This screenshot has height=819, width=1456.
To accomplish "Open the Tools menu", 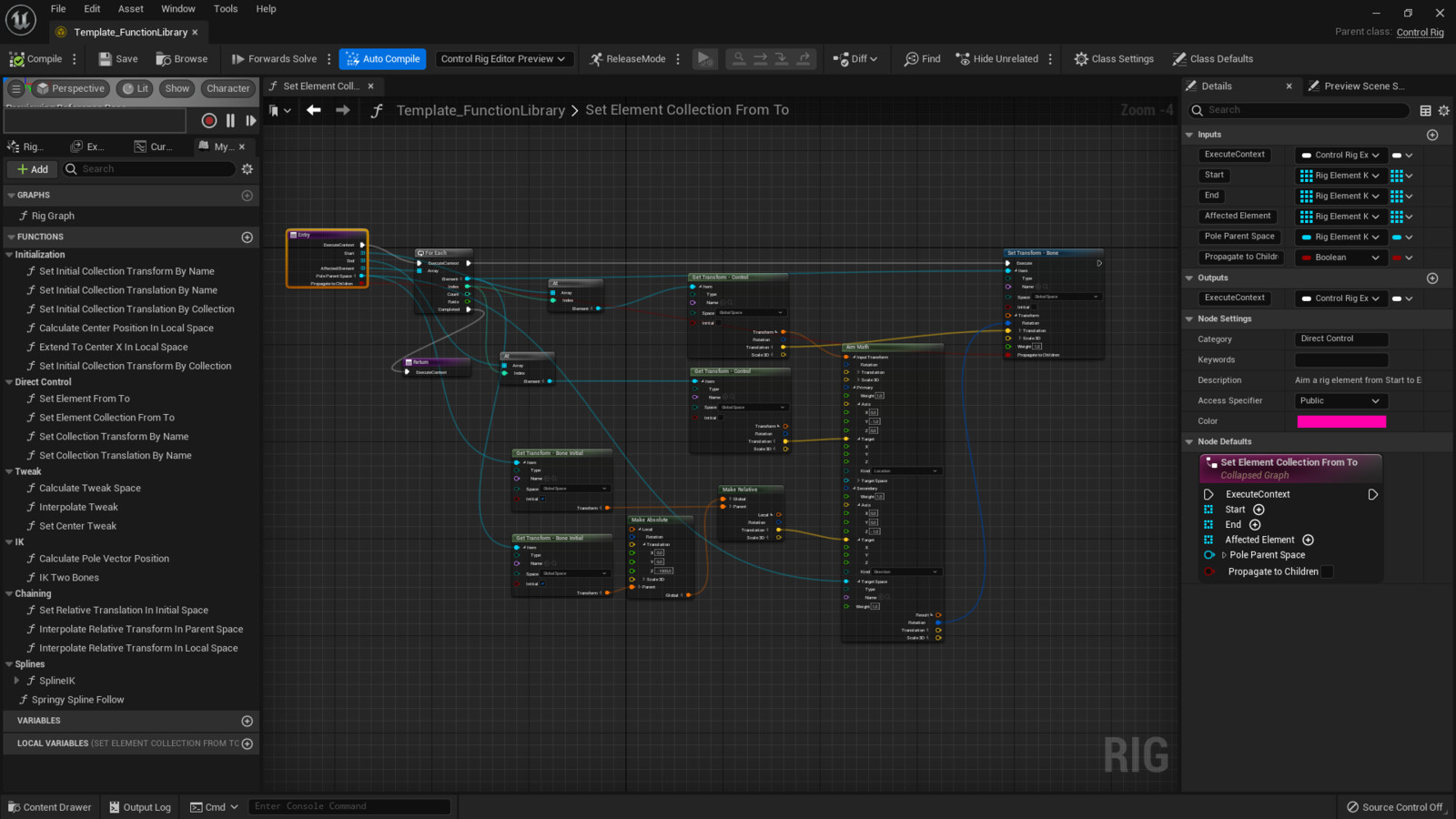I will pyautogui.click(x=226, y=9).
